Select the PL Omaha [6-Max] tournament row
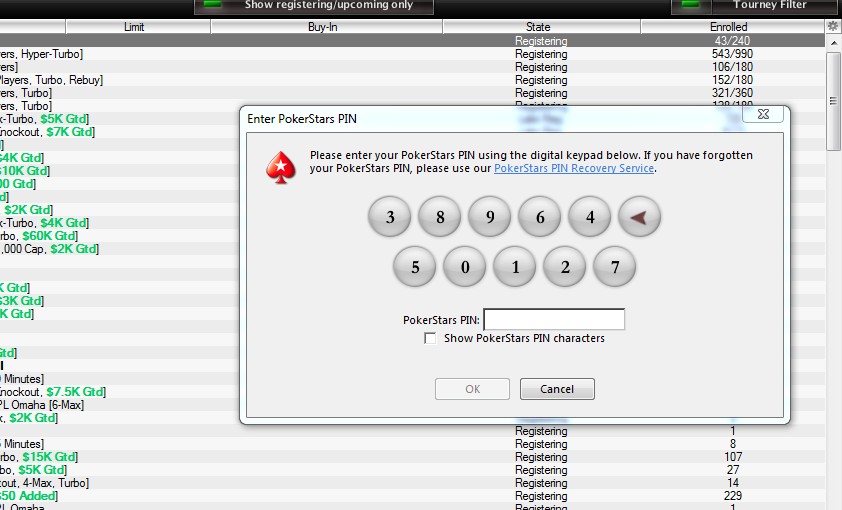The width and height of the screenshot is (842, 510). tap(119, 405)
